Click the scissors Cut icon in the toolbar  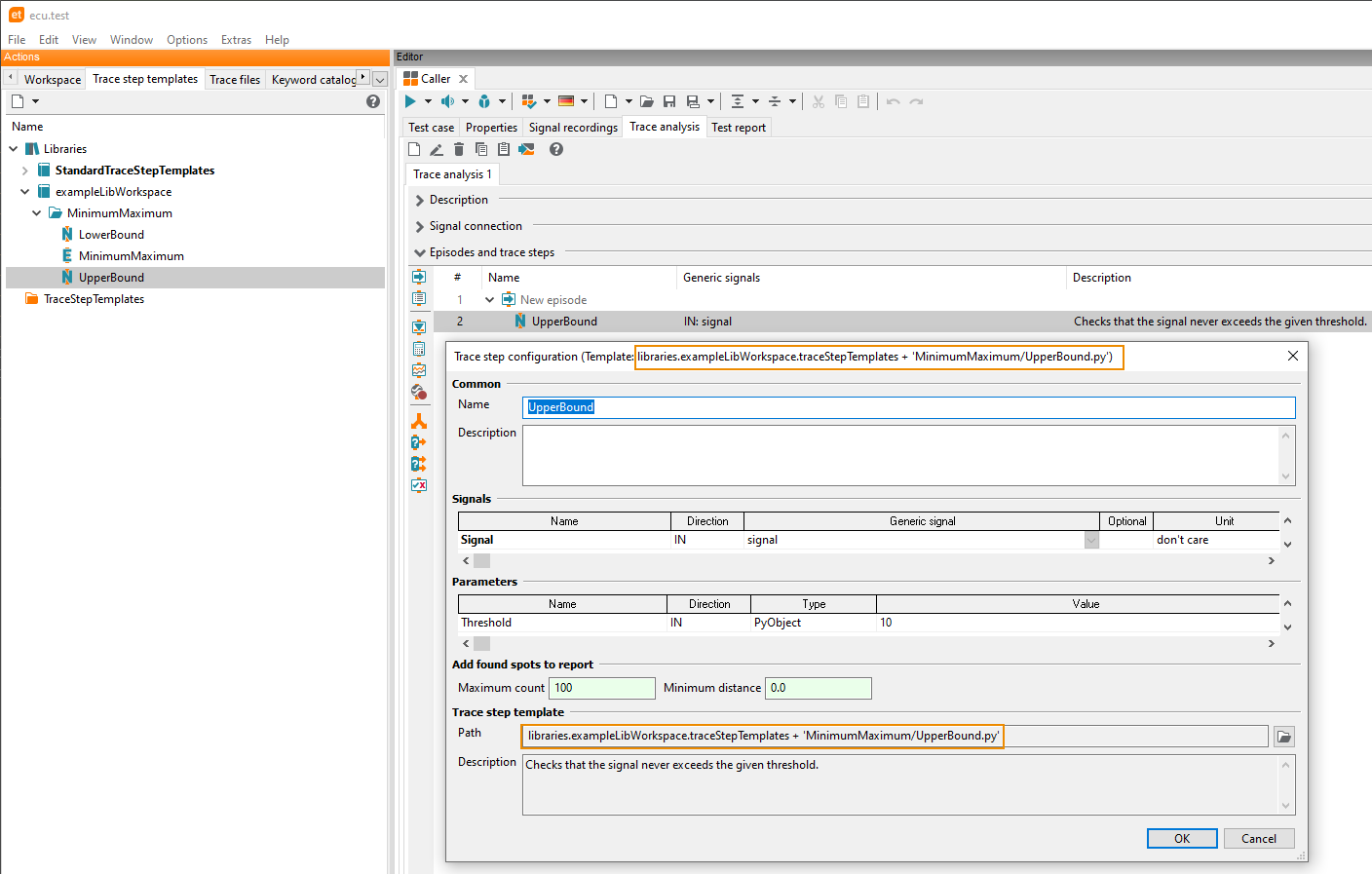[819, 101]
